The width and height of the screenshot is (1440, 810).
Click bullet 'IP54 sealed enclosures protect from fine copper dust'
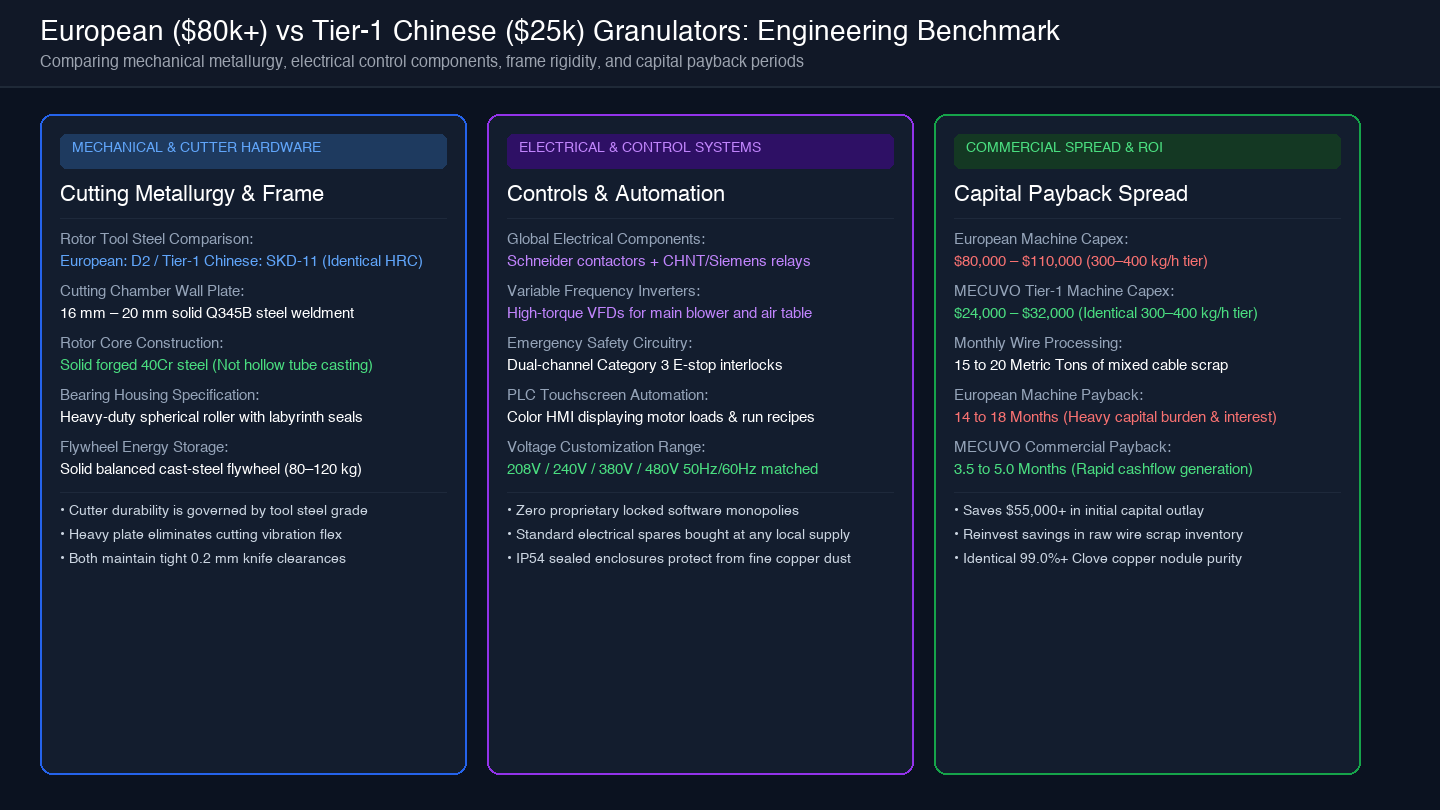[x=679, y=559]
